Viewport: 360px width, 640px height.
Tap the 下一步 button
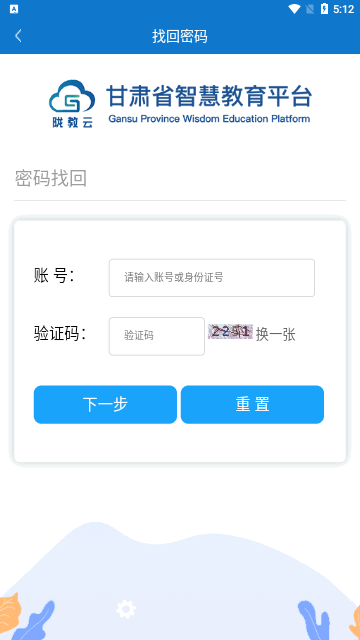point(105,404)
